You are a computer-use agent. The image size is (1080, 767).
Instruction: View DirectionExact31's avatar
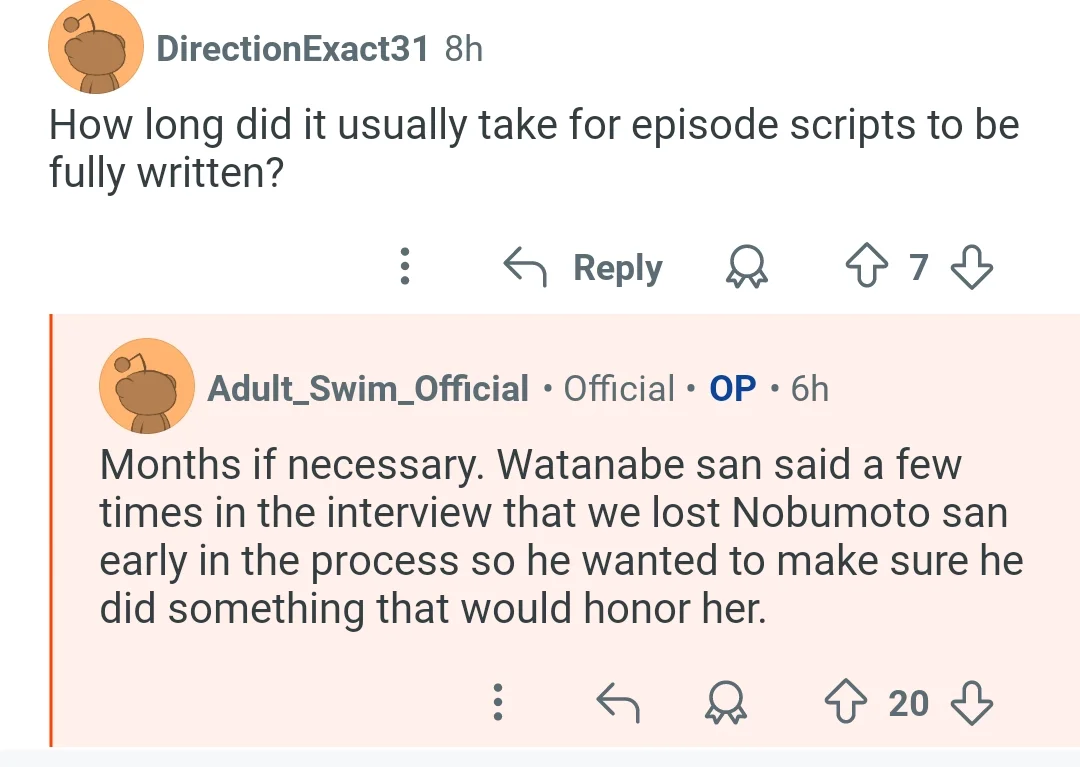coord(96,48)
